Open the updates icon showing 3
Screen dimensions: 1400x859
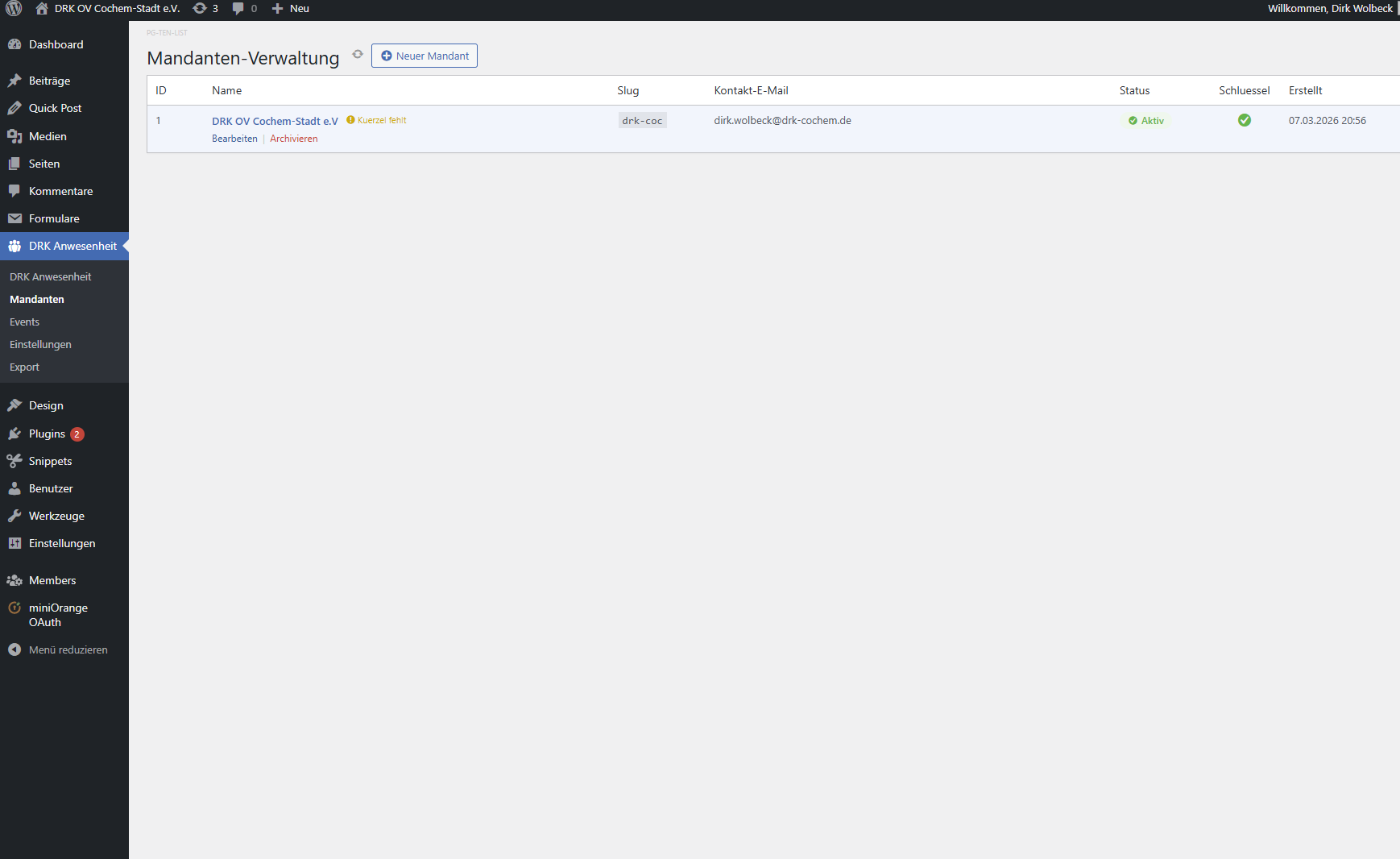pos(200,9)
